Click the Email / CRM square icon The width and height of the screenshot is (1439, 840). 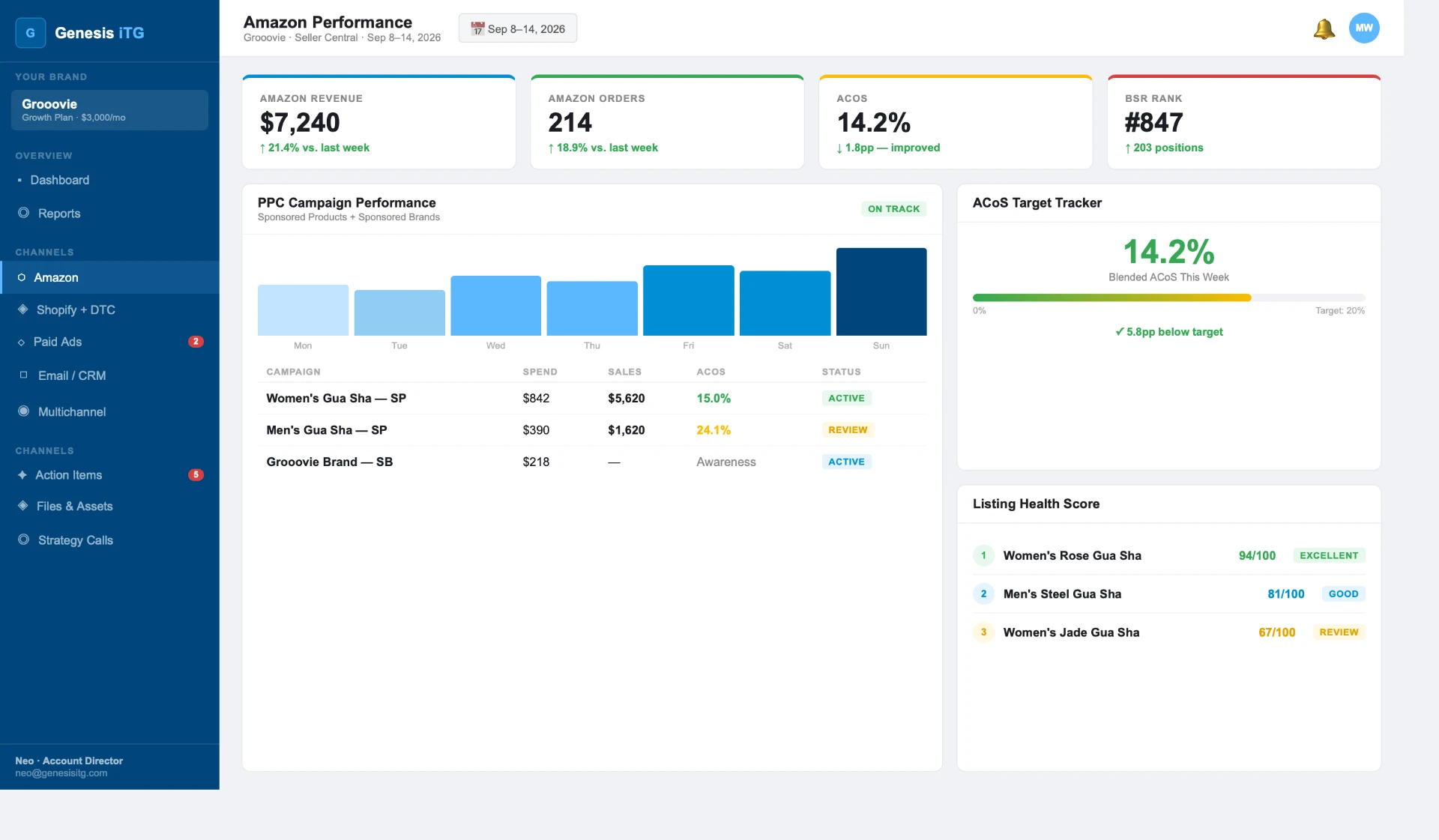(24, 375)
